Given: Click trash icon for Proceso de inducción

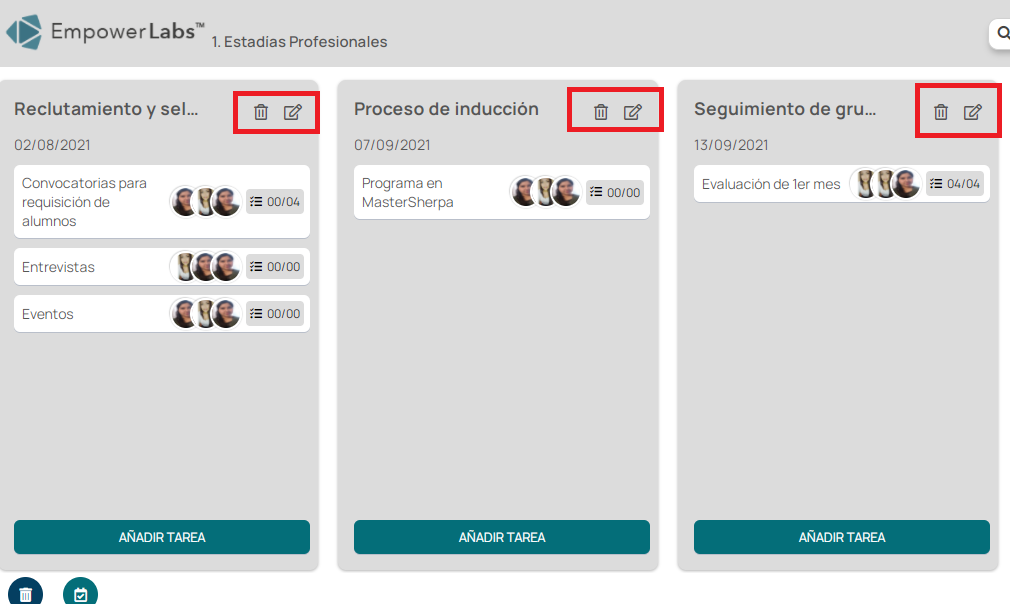Looking at the screenshot, I should point(601,112).
